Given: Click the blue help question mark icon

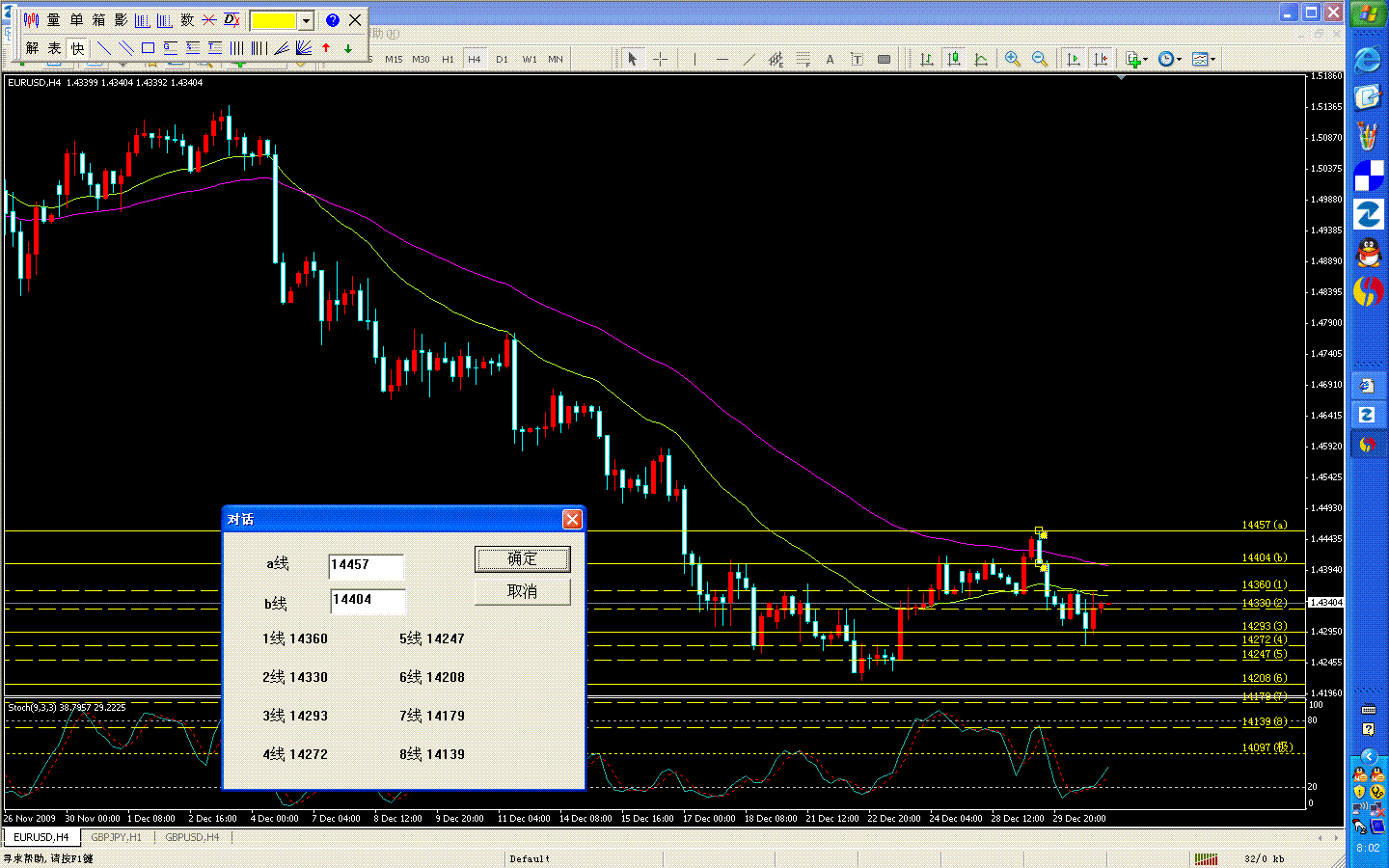Looking at the screenshot, I should pyautogui.click(x=333, y=19).
